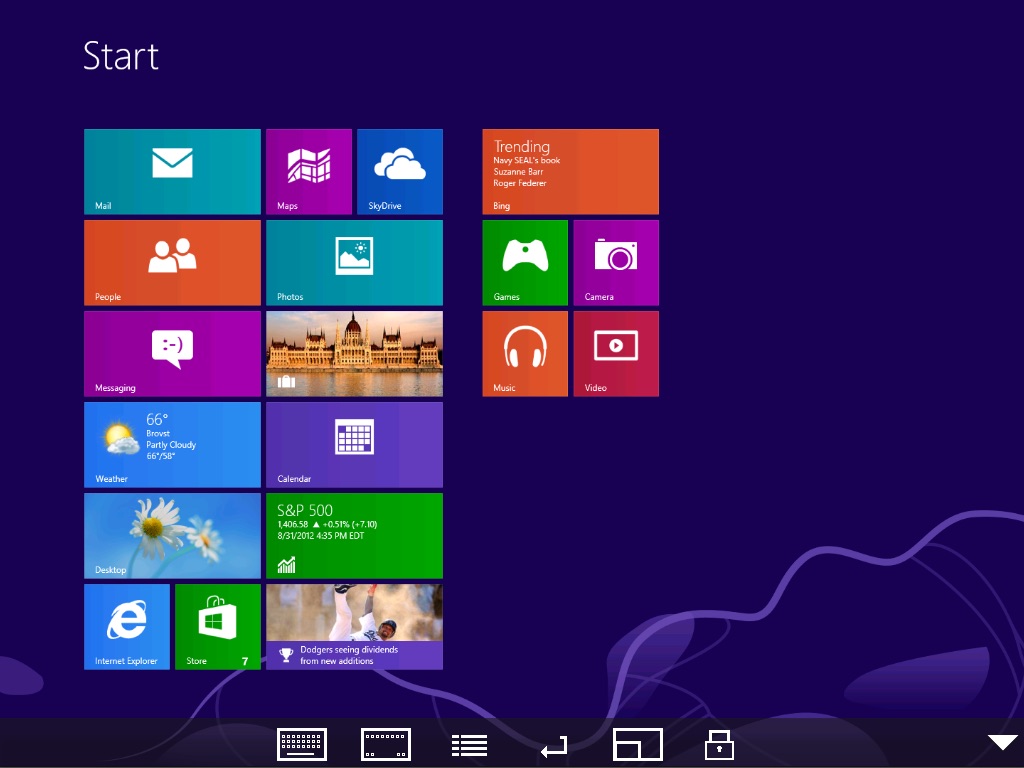Screen dimensions: 1024x768
Task: Open the Mail tile
Action: coord(172,172)
